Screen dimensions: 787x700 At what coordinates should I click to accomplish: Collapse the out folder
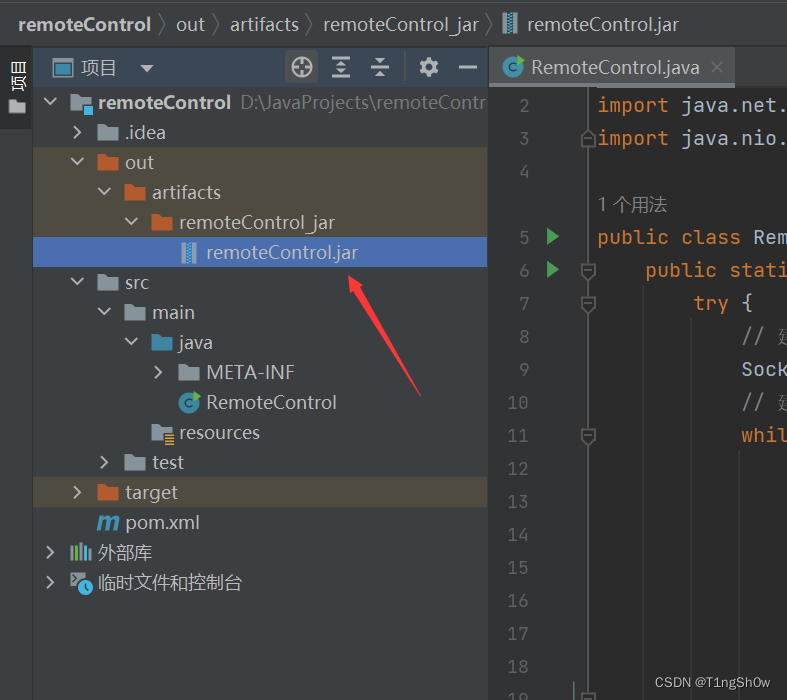[x=77, y=162]
